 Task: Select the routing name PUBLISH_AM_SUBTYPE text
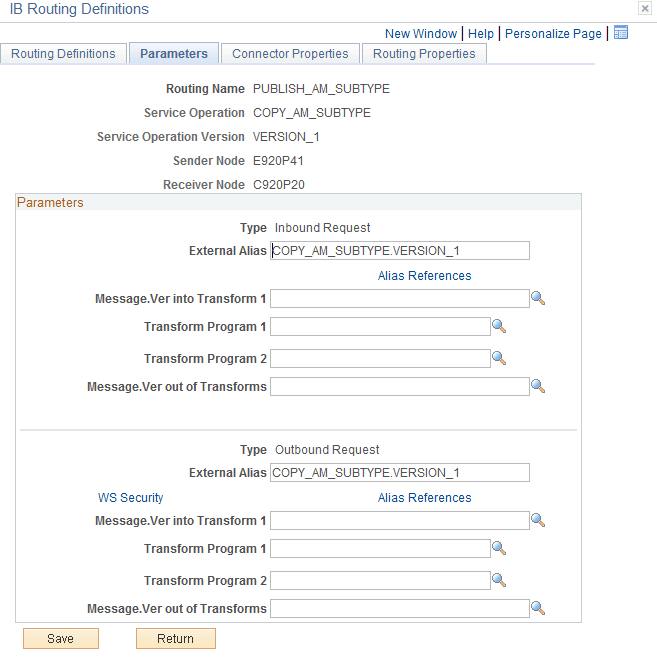[x=321, y=89]
